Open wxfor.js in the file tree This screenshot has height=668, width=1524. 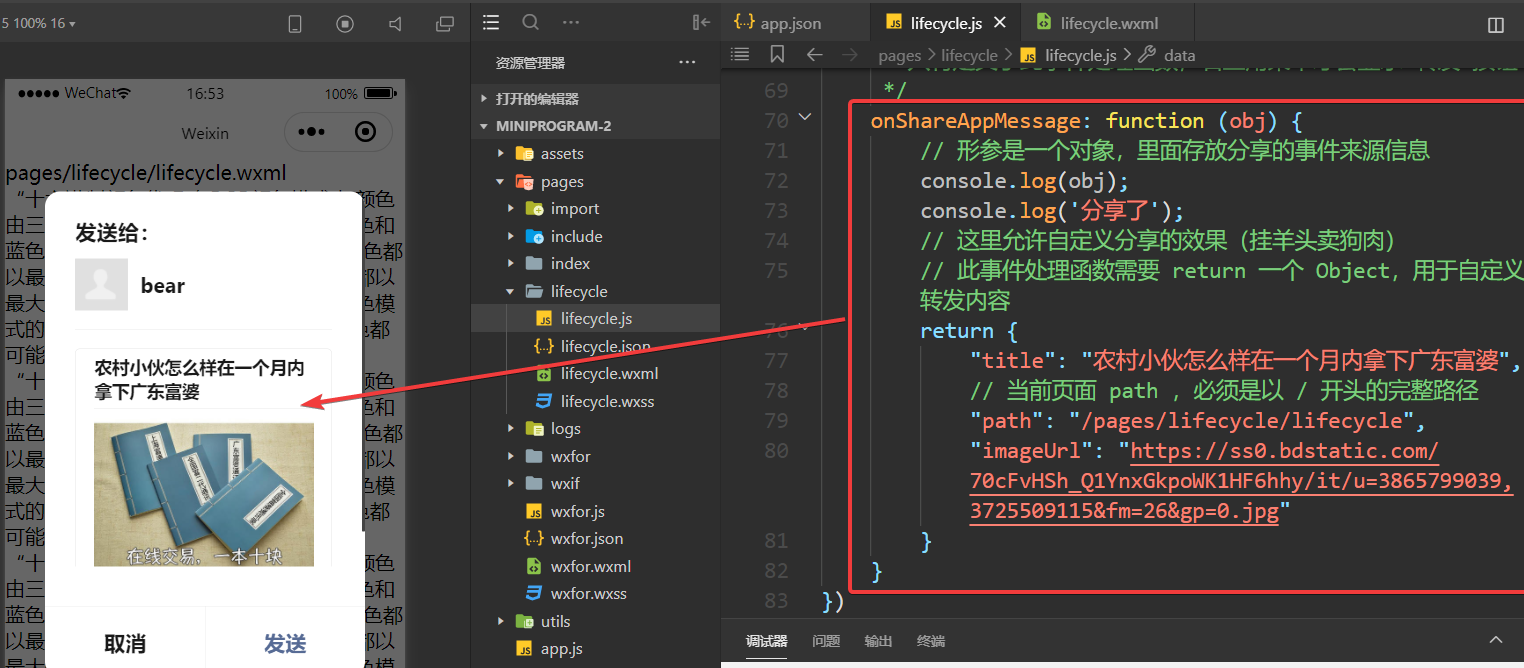pyautogui.click(x=596, y=512)
